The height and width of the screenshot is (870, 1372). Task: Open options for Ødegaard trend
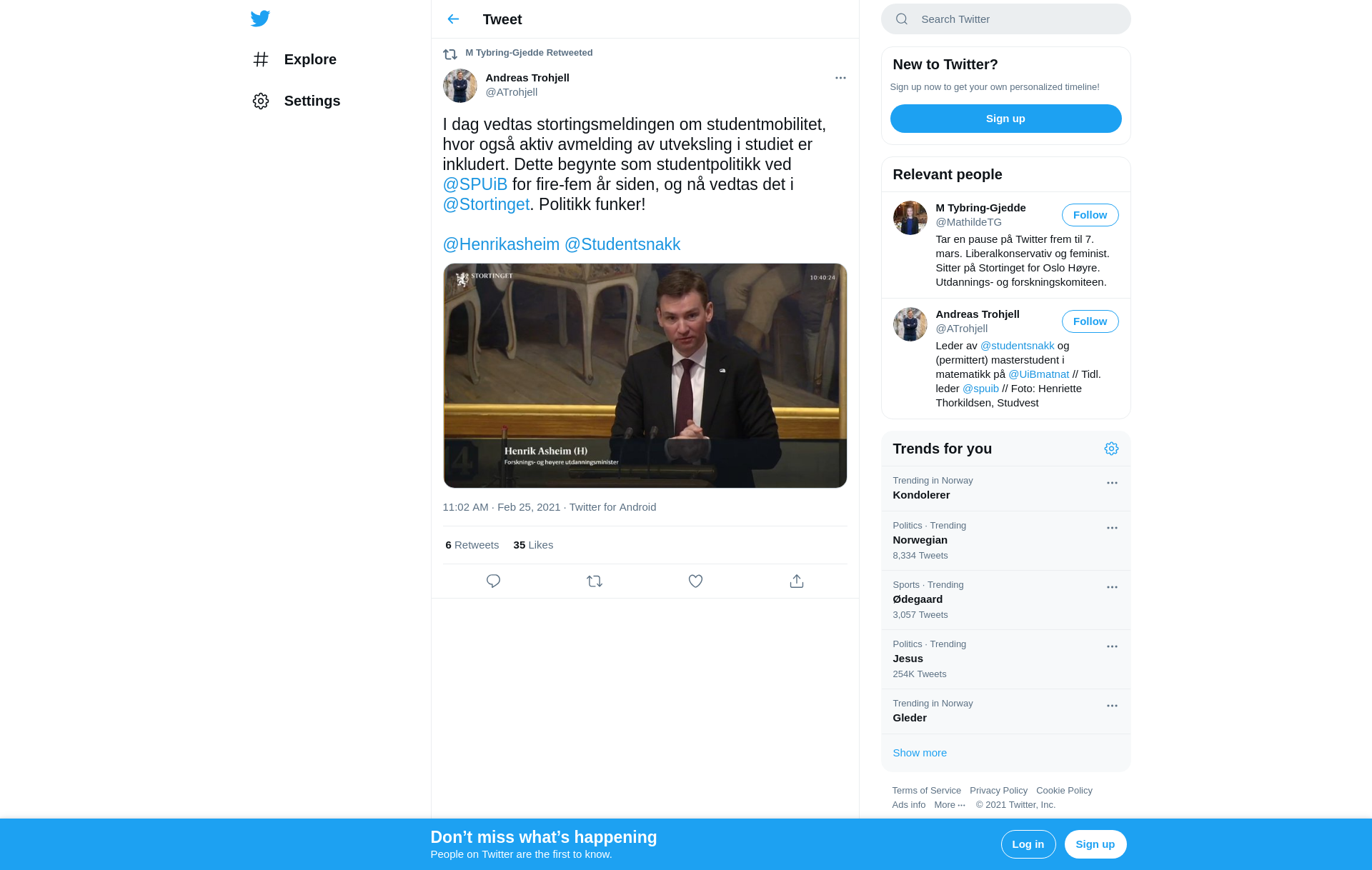pyautogui.click(x=1112, y=587)
